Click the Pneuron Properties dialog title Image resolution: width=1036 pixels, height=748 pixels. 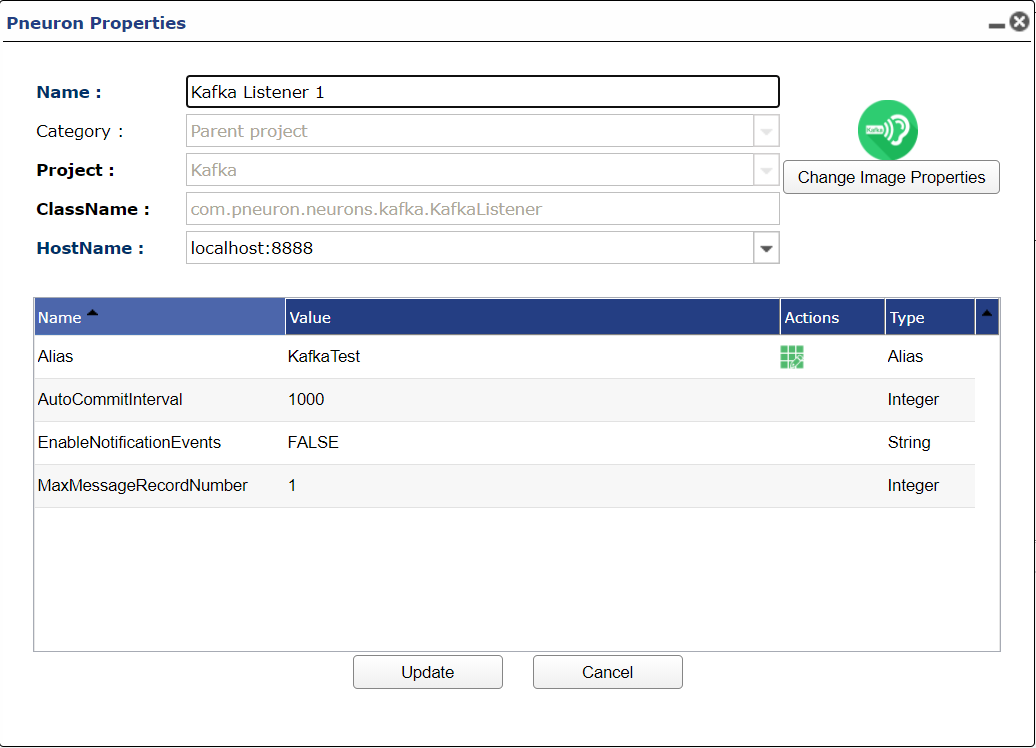pos(96,23)
